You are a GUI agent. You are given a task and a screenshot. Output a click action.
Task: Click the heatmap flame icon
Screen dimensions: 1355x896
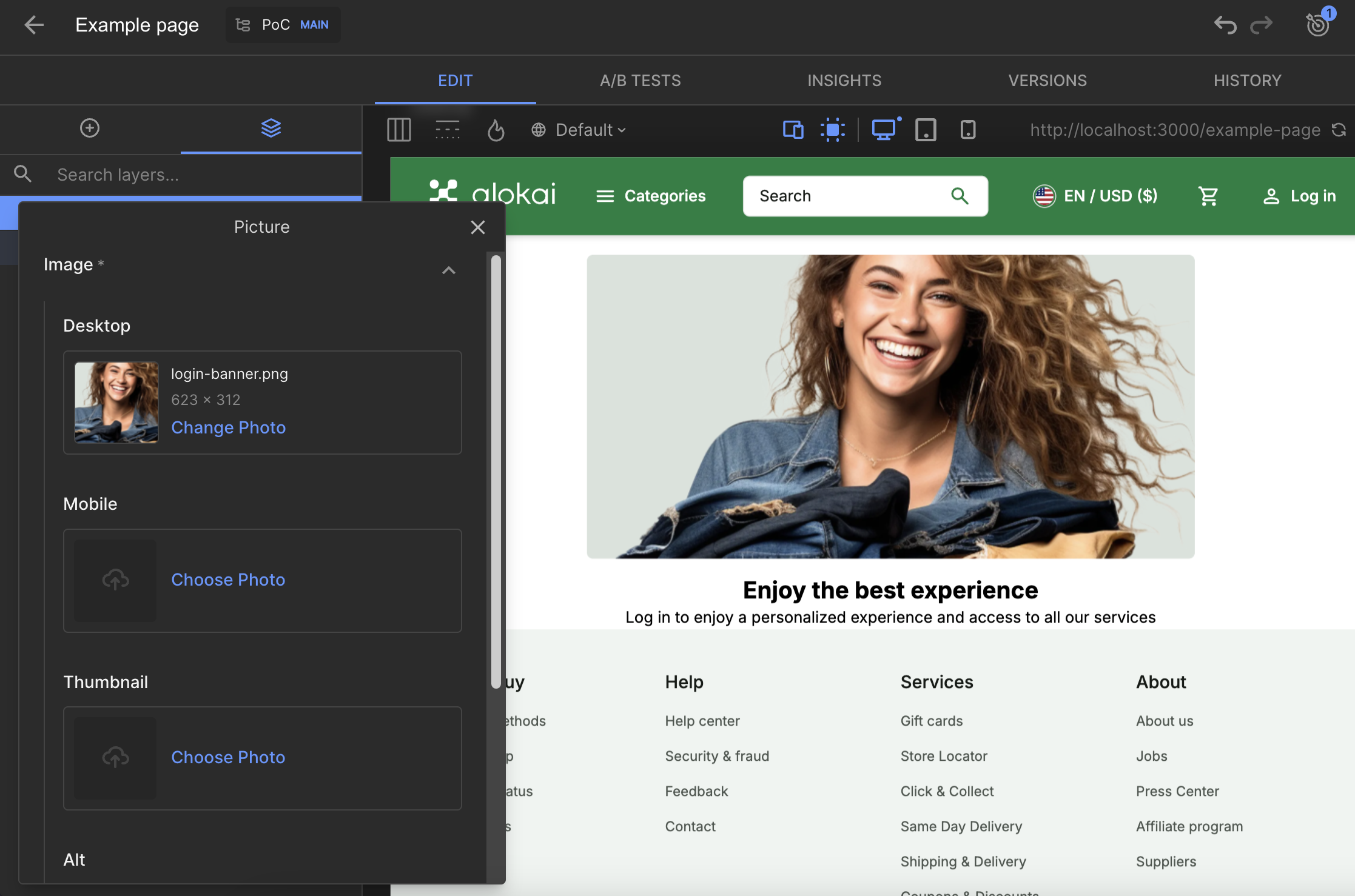[x=496, y=130]
